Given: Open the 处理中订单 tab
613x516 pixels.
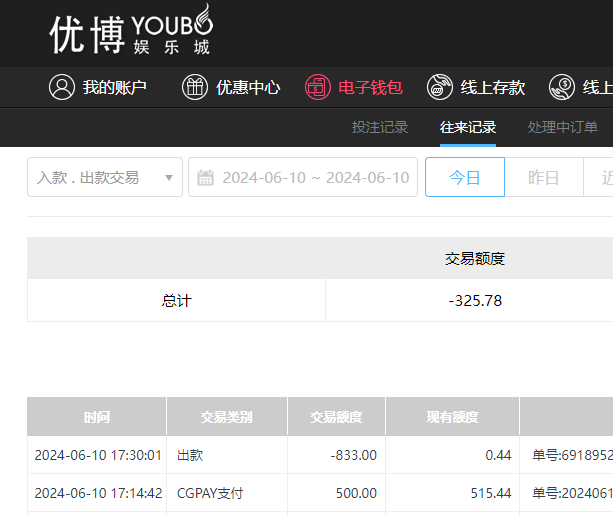Looking at the screenshot, I should pos(562,127).
